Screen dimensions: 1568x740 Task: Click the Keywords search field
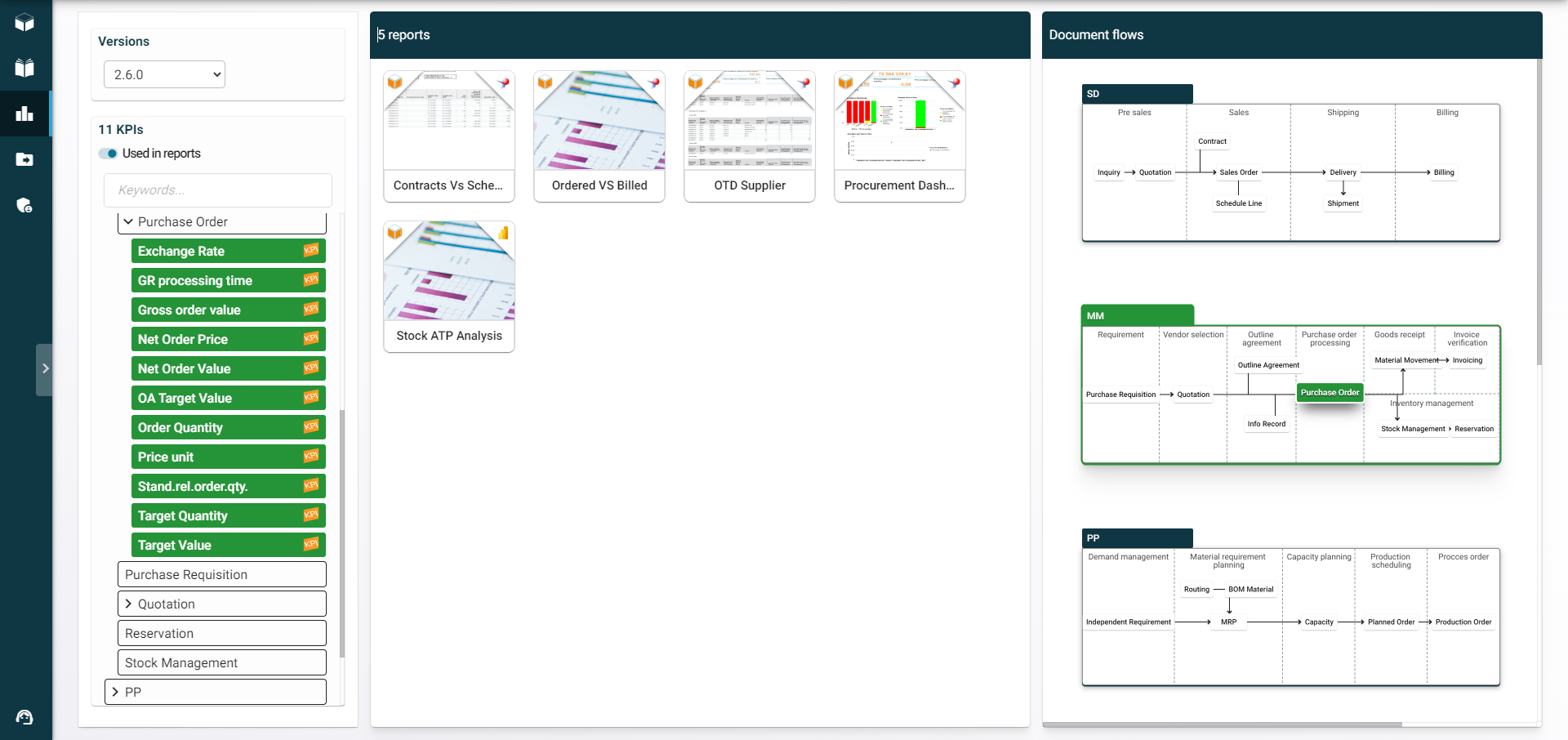pyautogui.click(x=218, y=190)
